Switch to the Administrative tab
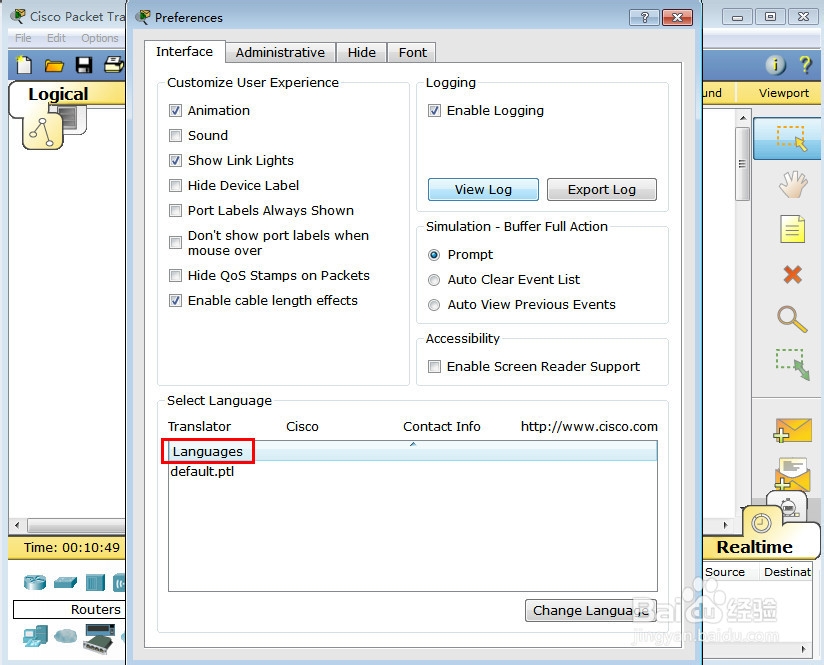This screenshot has width=824, height=665. pos(280,53)
